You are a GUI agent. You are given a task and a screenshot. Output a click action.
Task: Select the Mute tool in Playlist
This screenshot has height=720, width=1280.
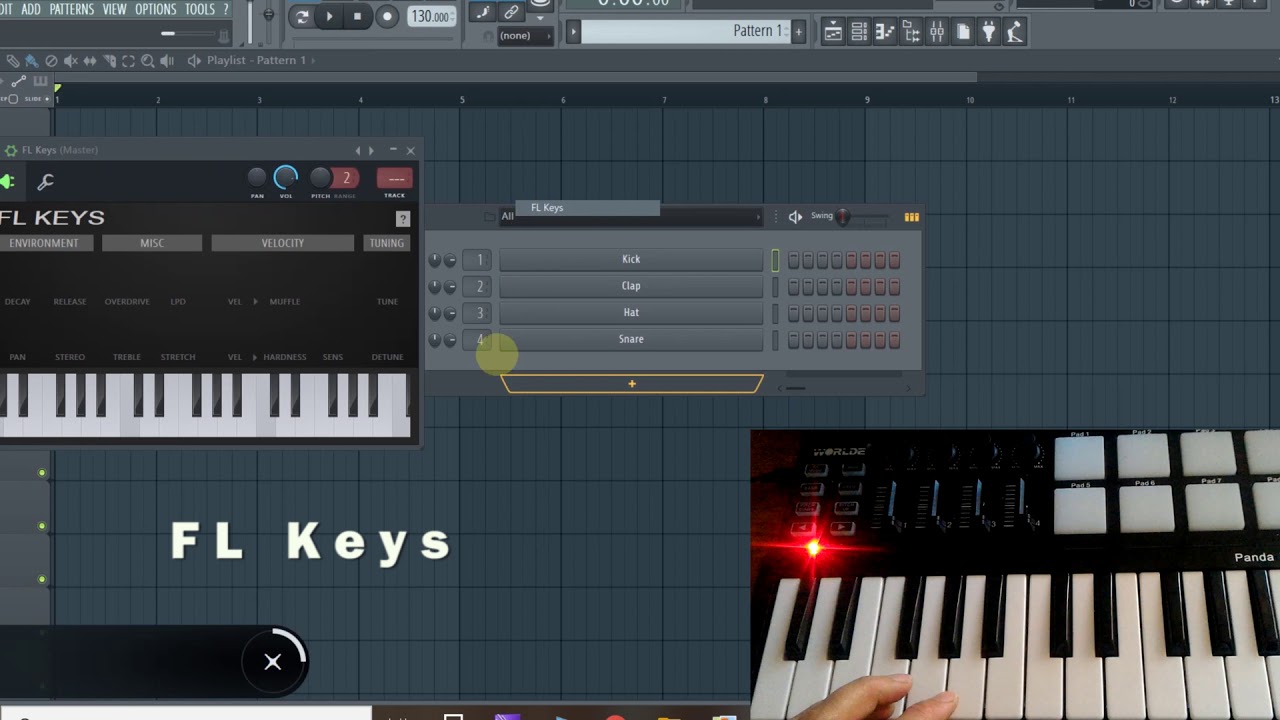[x=71, y=61]
